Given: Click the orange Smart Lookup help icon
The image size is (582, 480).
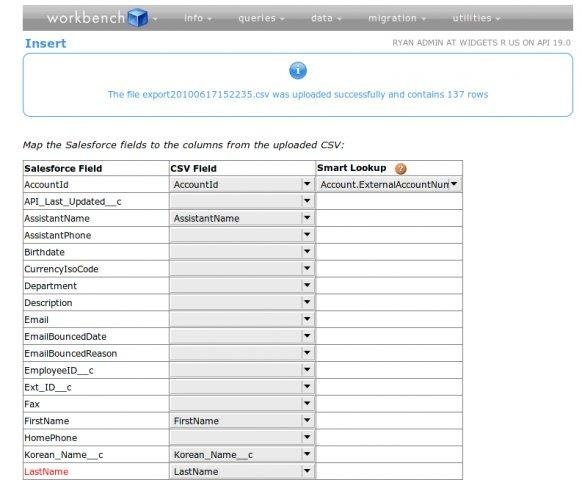Looking at the screenshot, I should click(x=400, y=169).
